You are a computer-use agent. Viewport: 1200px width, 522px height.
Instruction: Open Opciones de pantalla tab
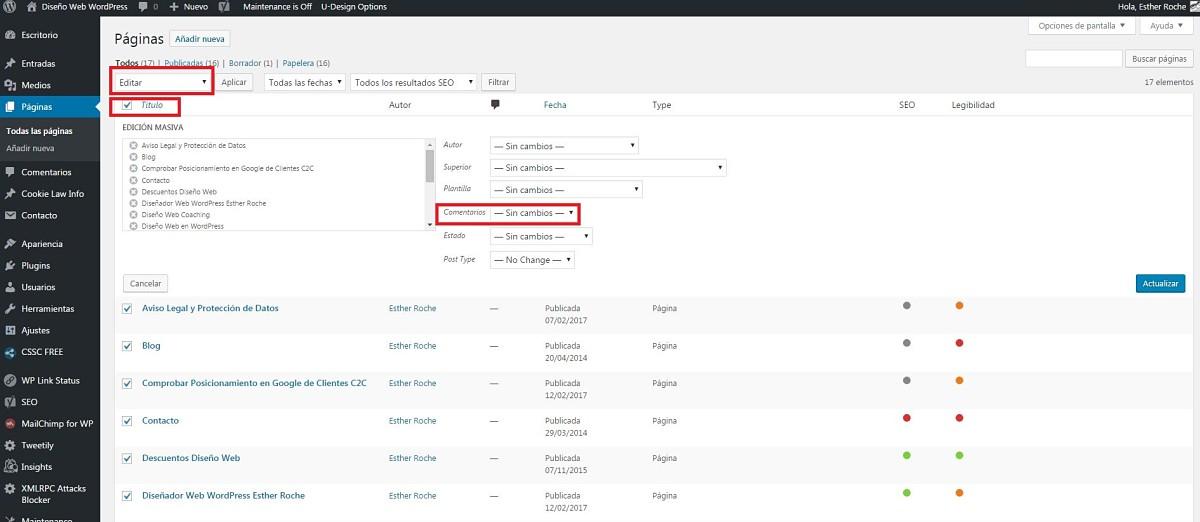(x=1083, y=26)
